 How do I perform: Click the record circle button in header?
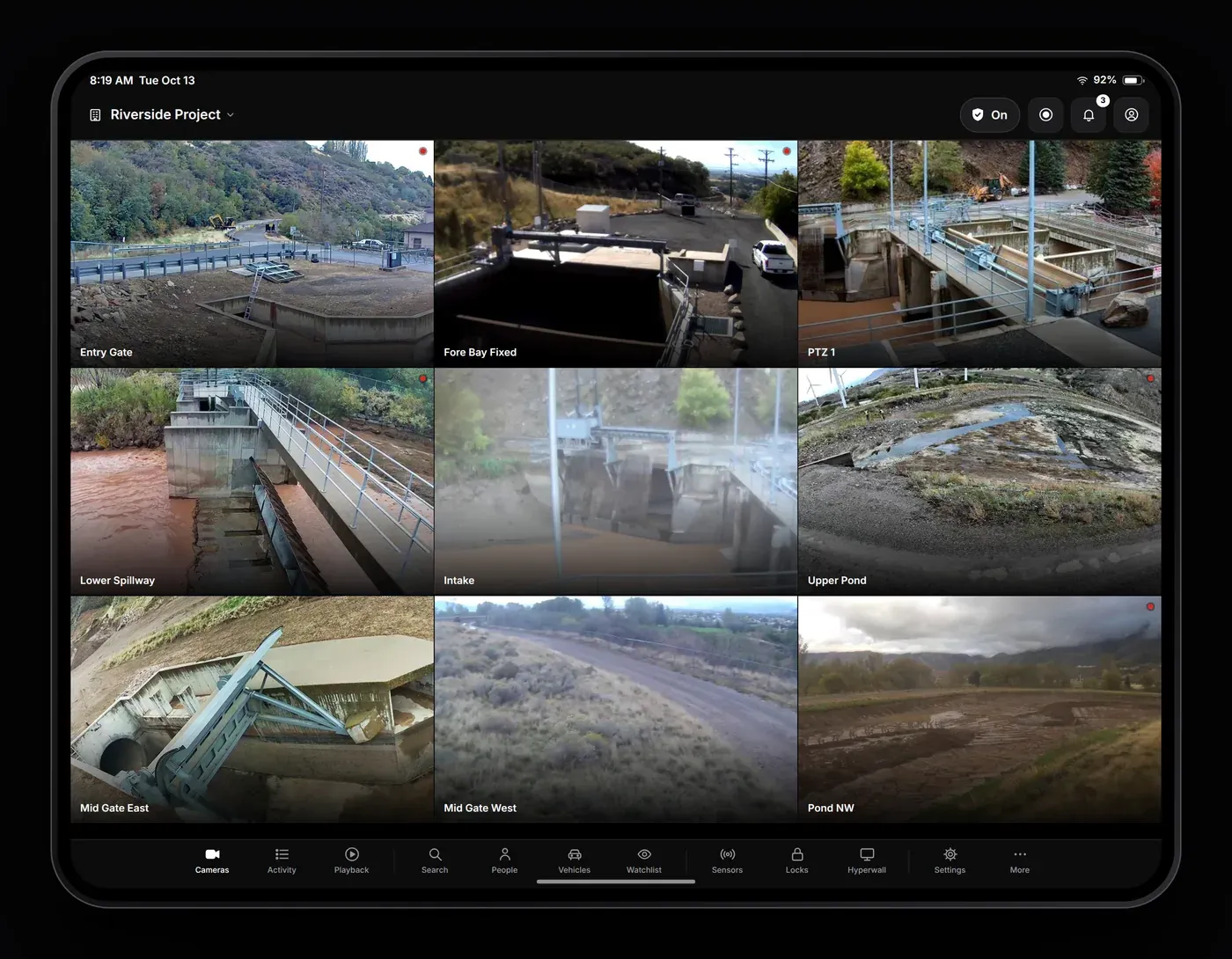click(1045, 114)
